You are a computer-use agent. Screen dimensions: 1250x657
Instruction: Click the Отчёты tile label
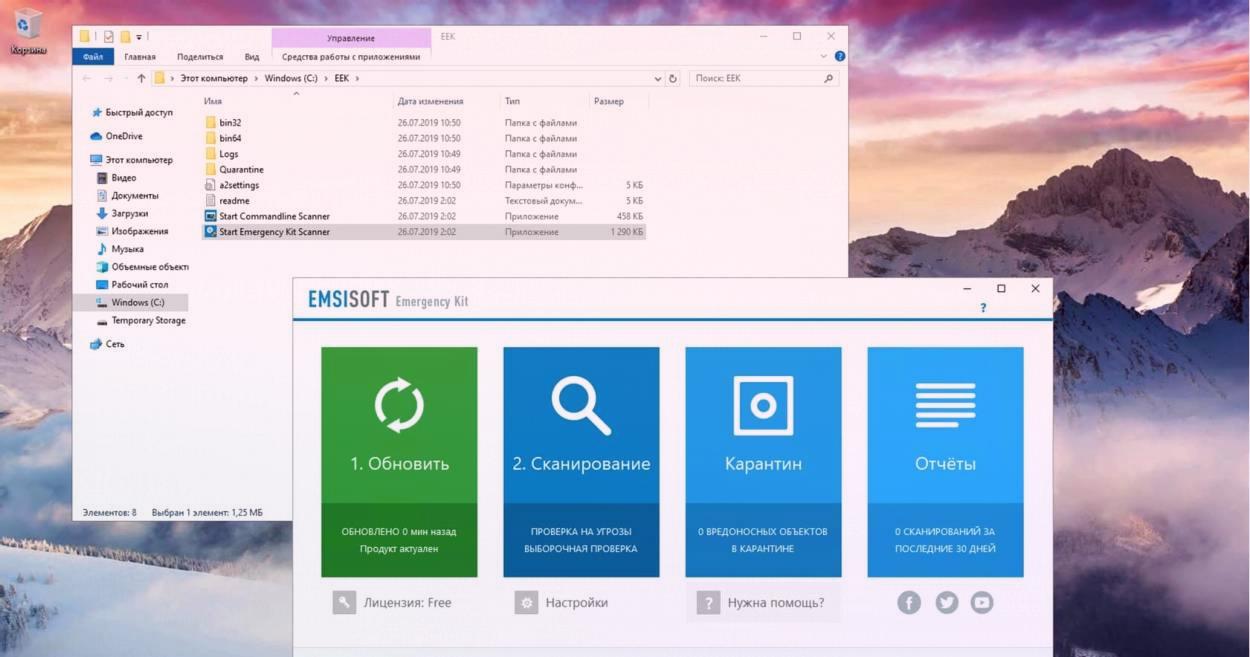click(945, 464)
